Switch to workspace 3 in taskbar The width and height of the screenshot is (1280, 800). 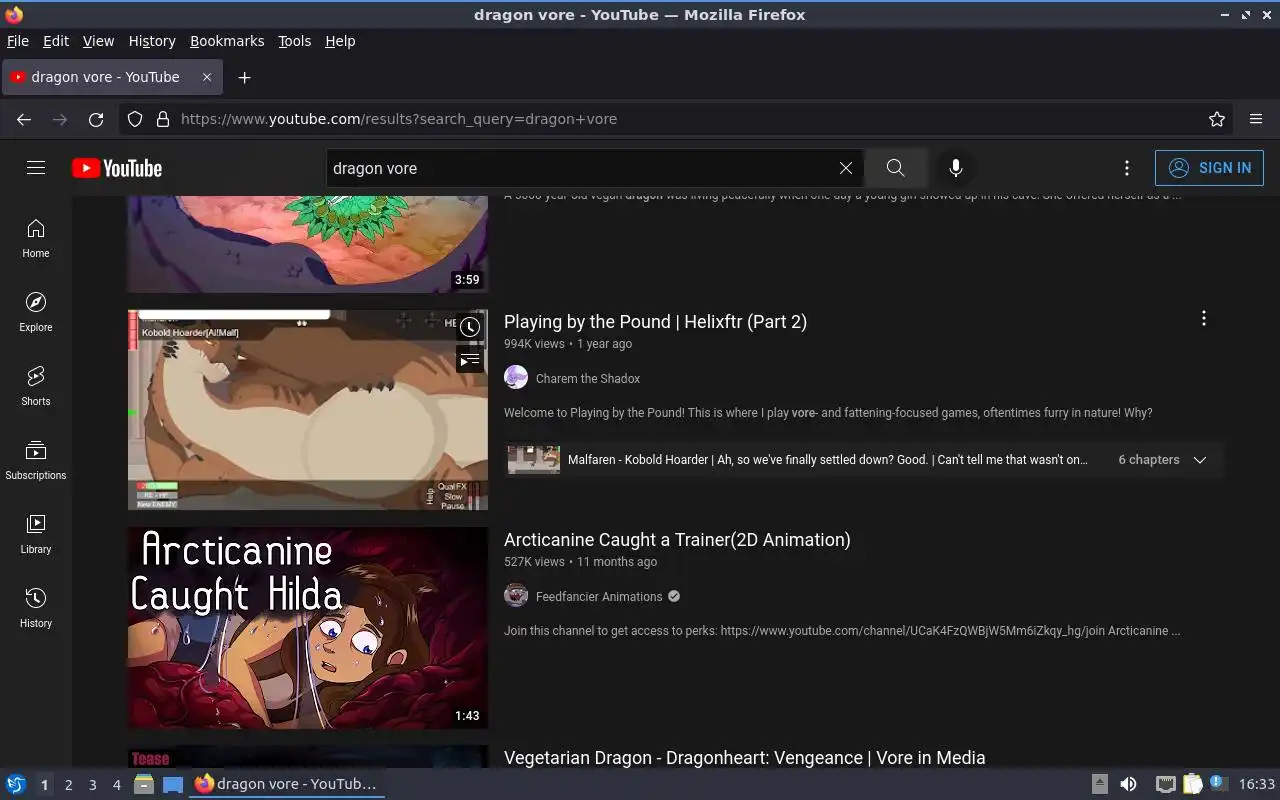click(x=92, y=785)
